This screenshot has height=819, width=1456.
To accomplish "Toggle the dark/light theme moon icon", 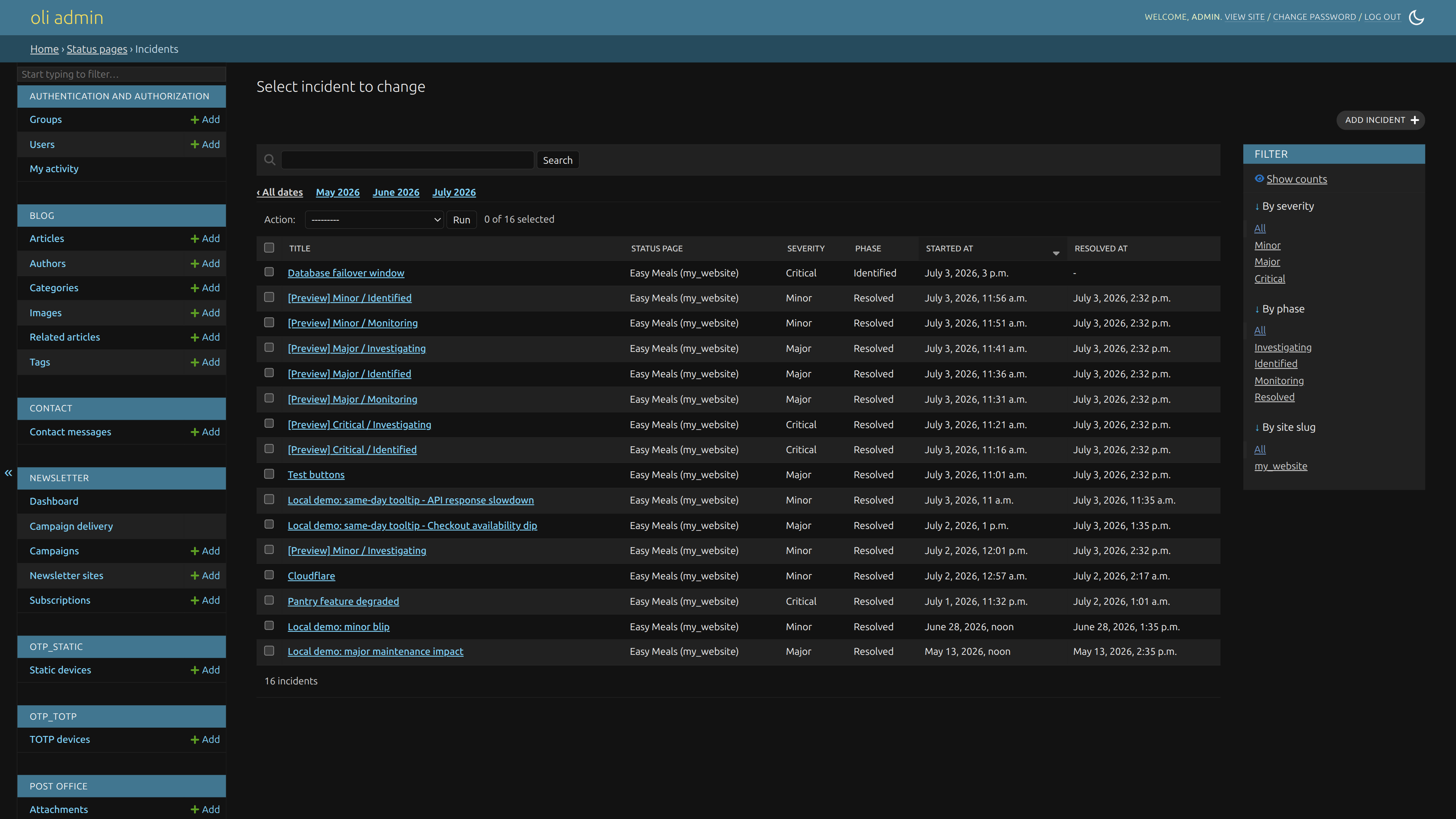I will tap(1417, 17).
